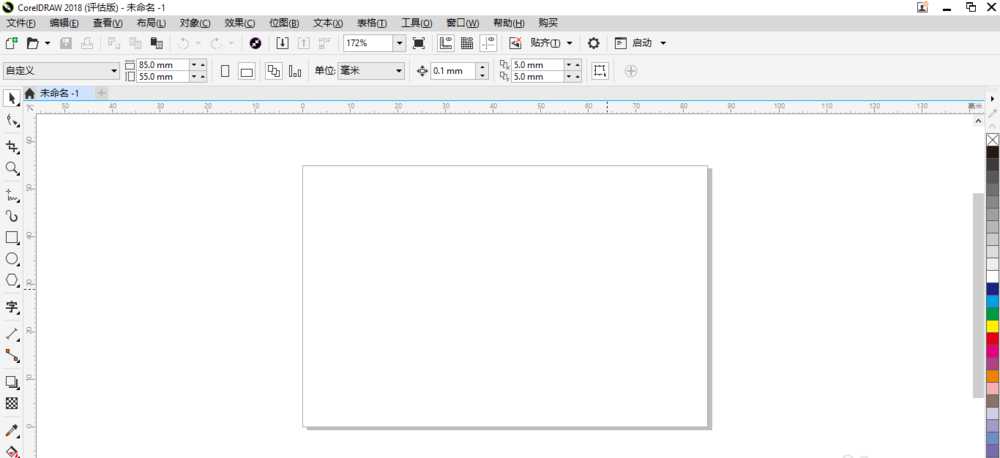Pick the Zoom magnifier tool

pos(12,168)
